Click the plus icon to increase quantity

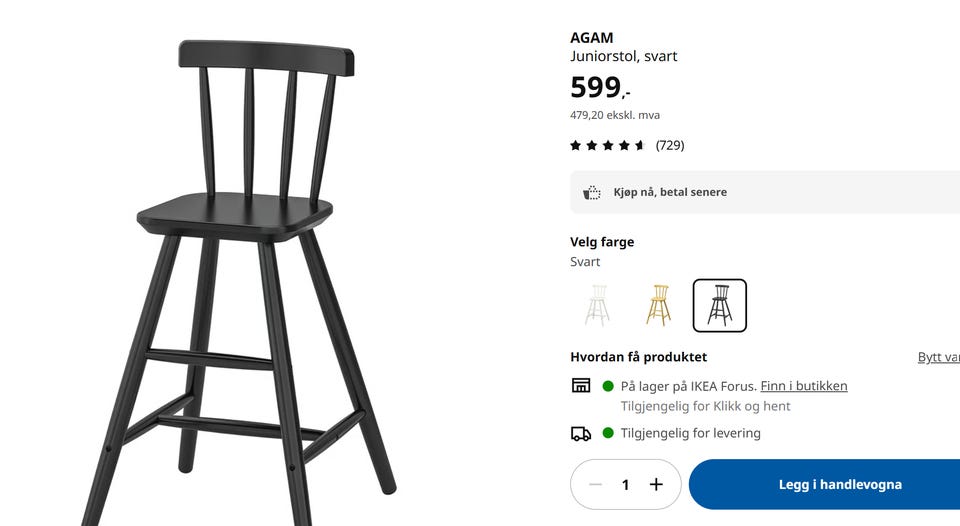(x=656, y=484)
